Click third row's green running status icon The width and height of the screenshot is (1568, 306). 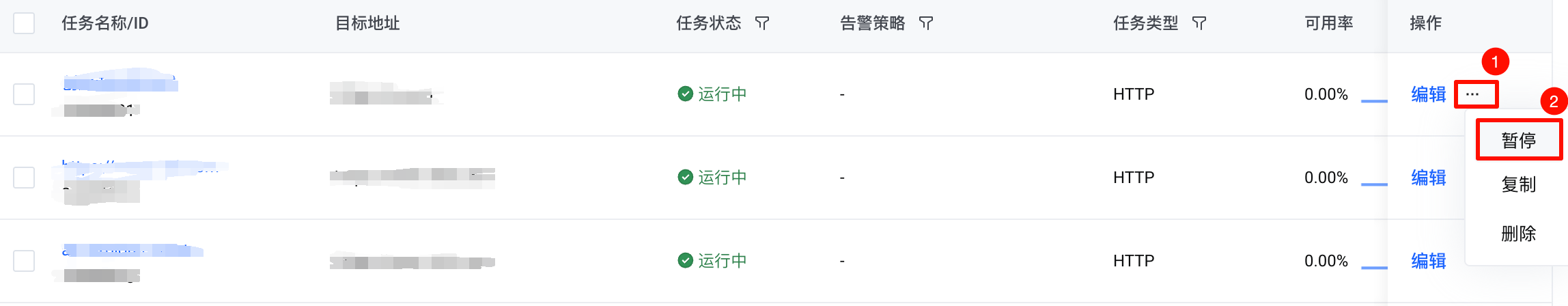coord(685,260)
